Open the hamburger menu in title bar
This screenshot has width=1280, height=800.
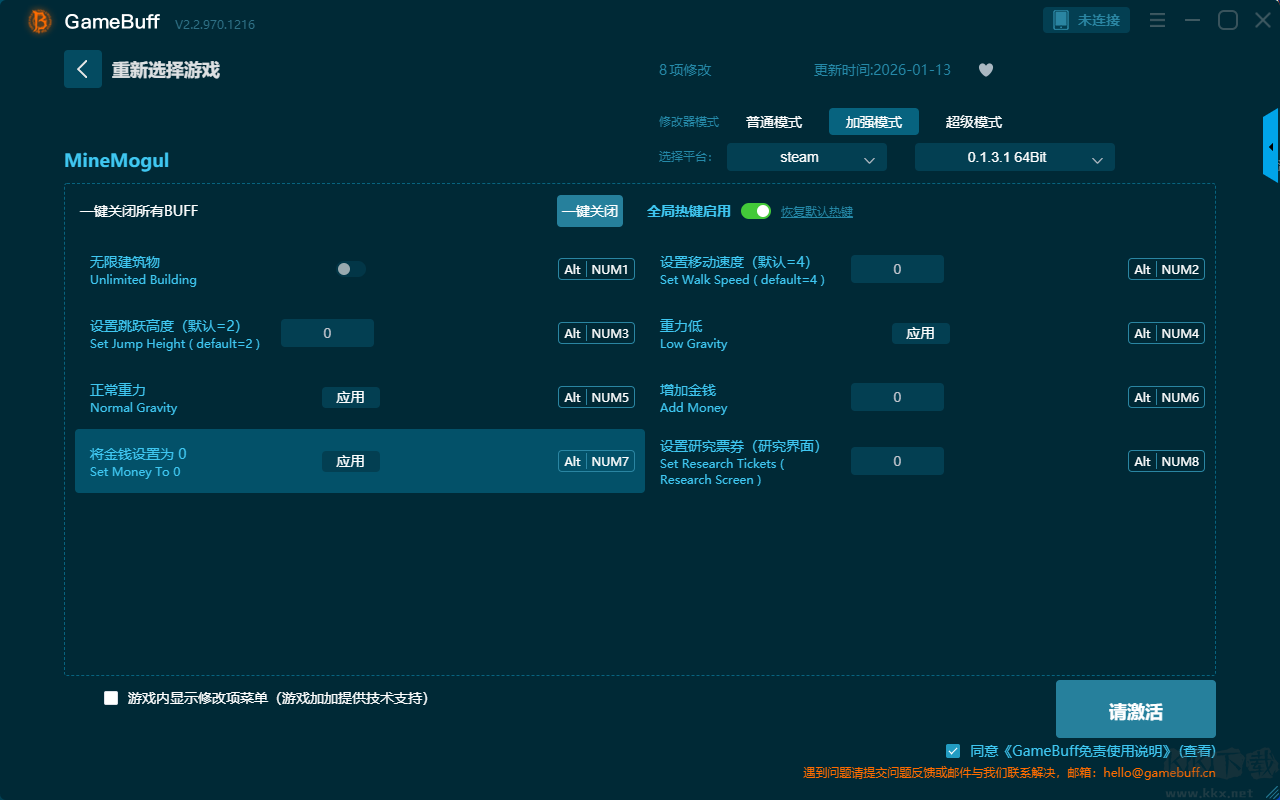tap(1157, 21)
